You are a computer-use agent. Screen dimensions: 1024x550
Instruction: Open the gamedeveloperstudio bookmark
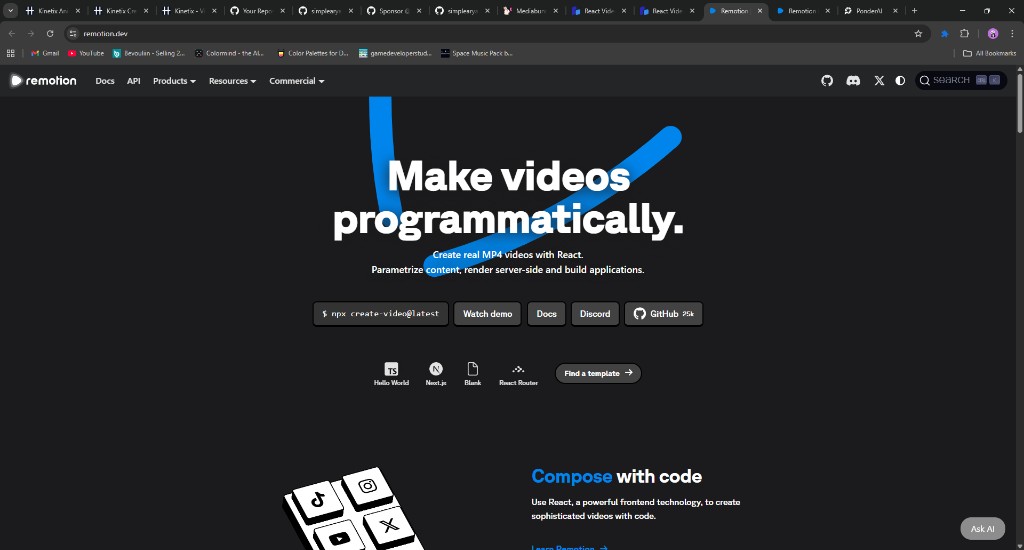[x=395, y=53]
